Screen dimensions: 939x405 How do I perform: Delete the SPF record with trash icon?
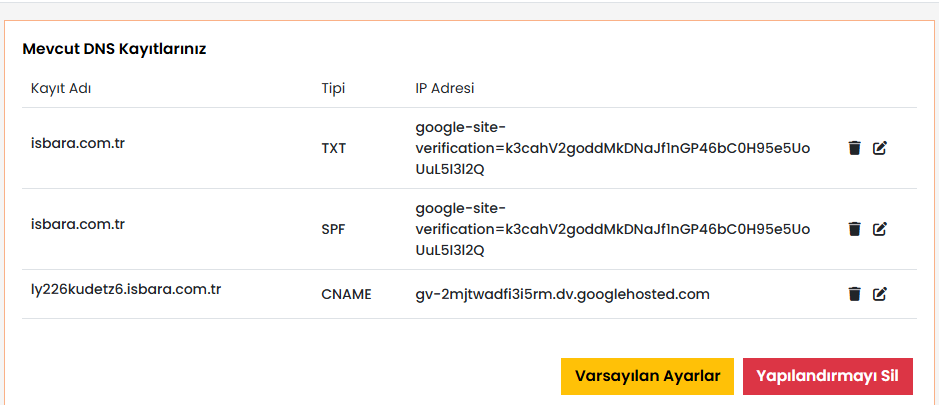(855, 228)
